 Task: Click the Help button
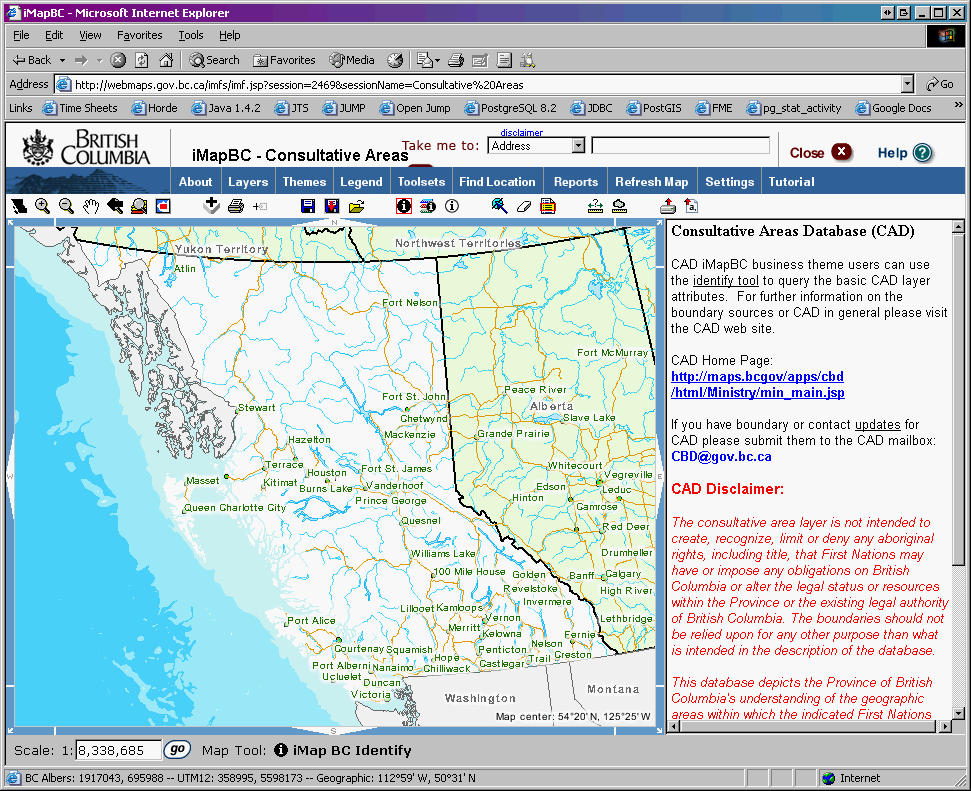coord(905,152)
